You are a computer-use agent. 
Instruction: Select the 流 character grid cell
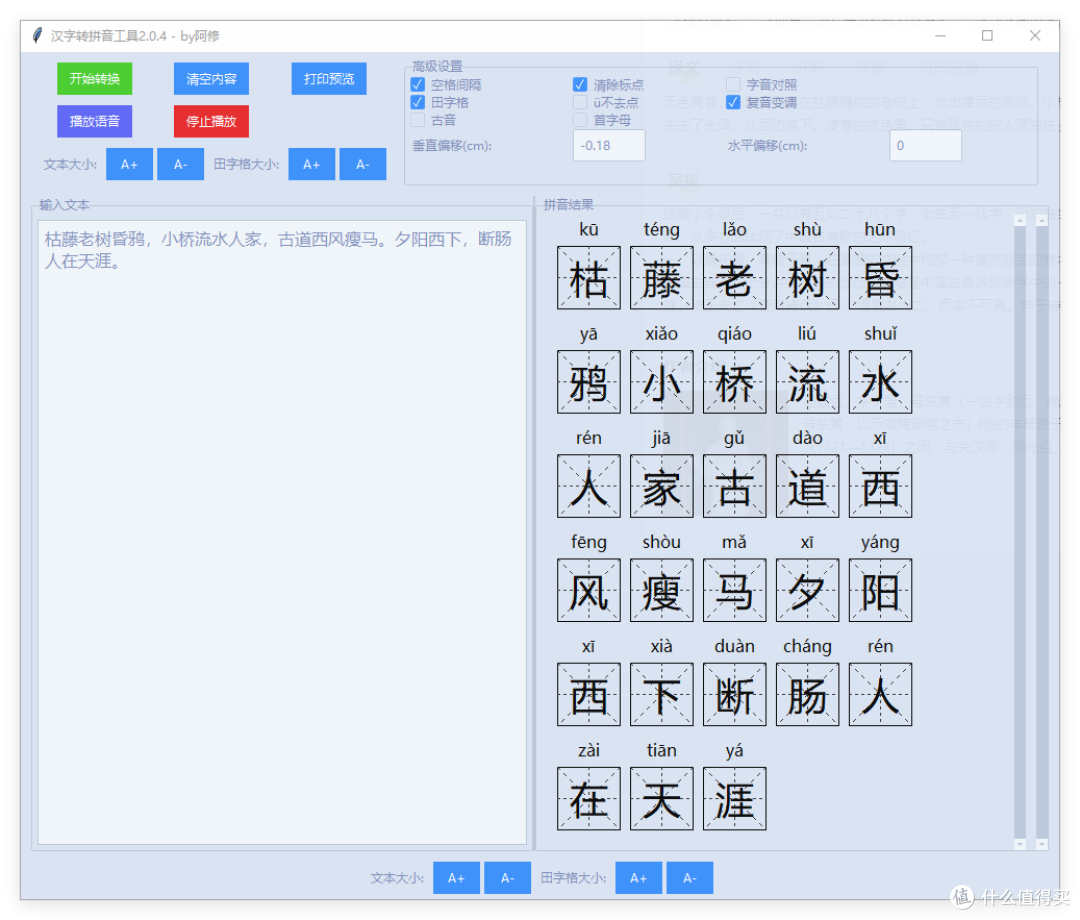(x=807, y=382)
